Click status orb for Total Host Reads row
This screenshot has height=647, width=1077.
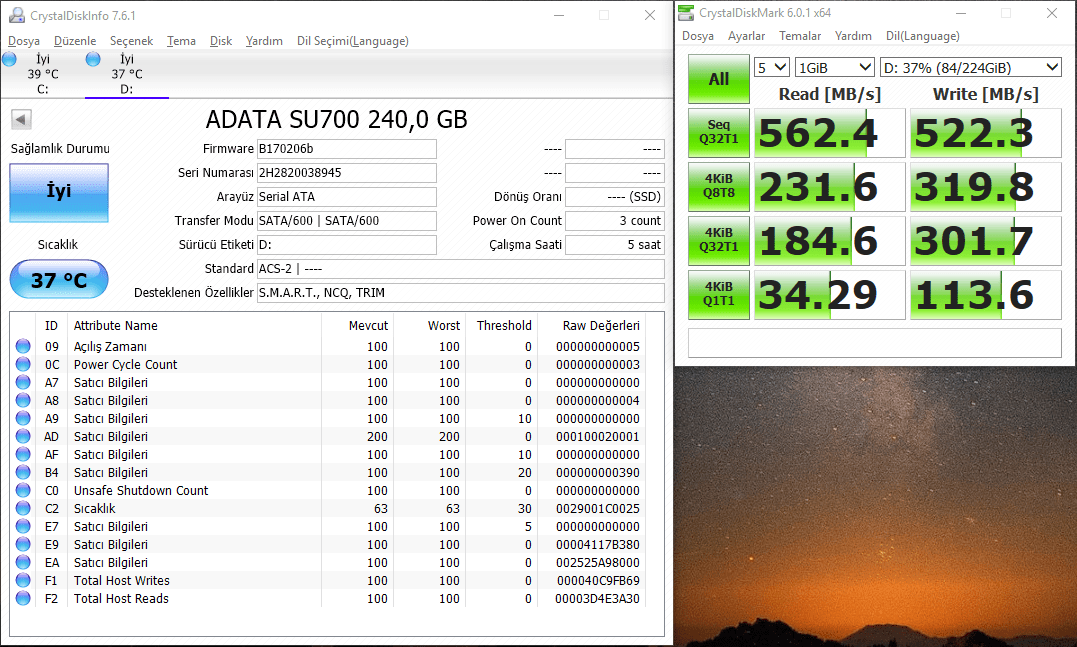click(x=23, y=599)
